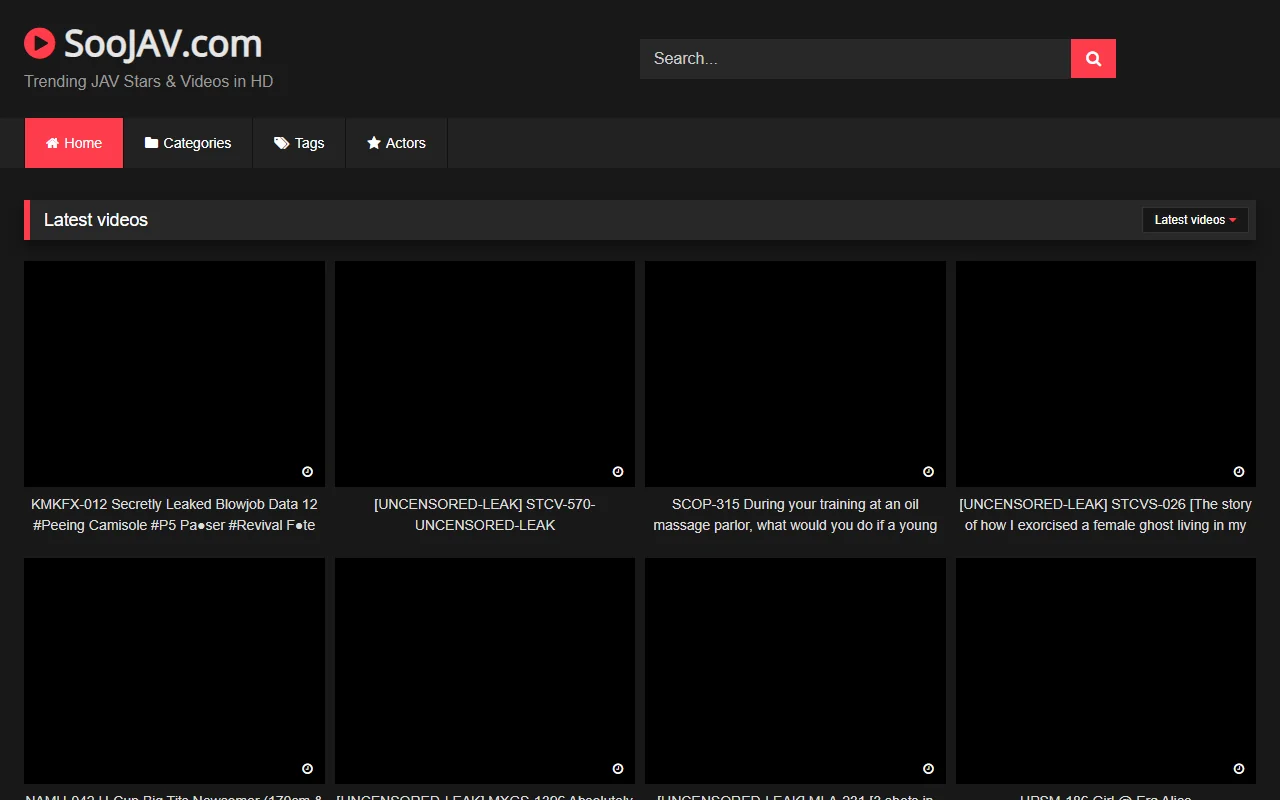Select the Home navigation tab

click(73, 143)
